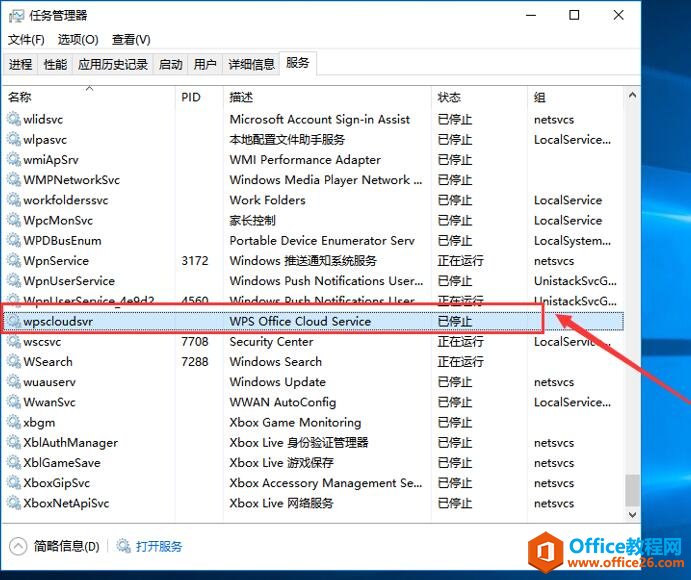This screenshot has height=580, width=691.
Task: Collapse details with 简略信息(D) button
Action: 54,547
